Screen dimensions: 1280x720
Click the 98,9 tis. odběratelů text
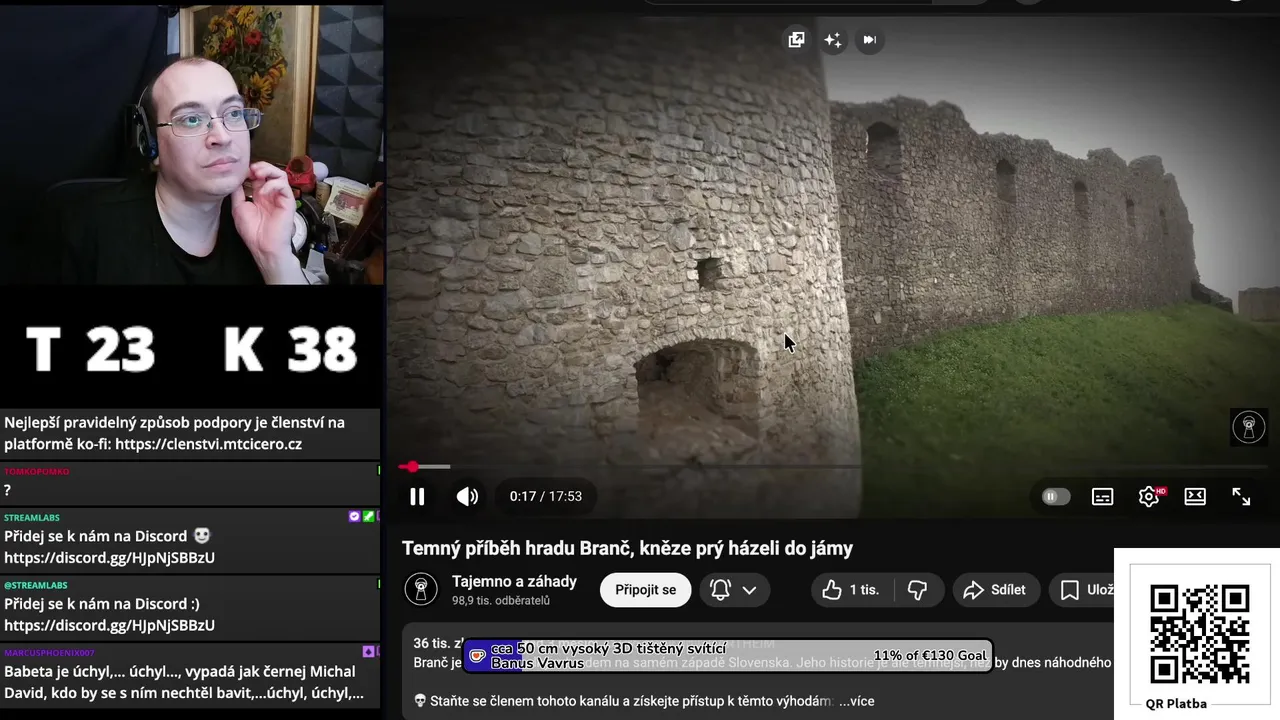[500, 601]
